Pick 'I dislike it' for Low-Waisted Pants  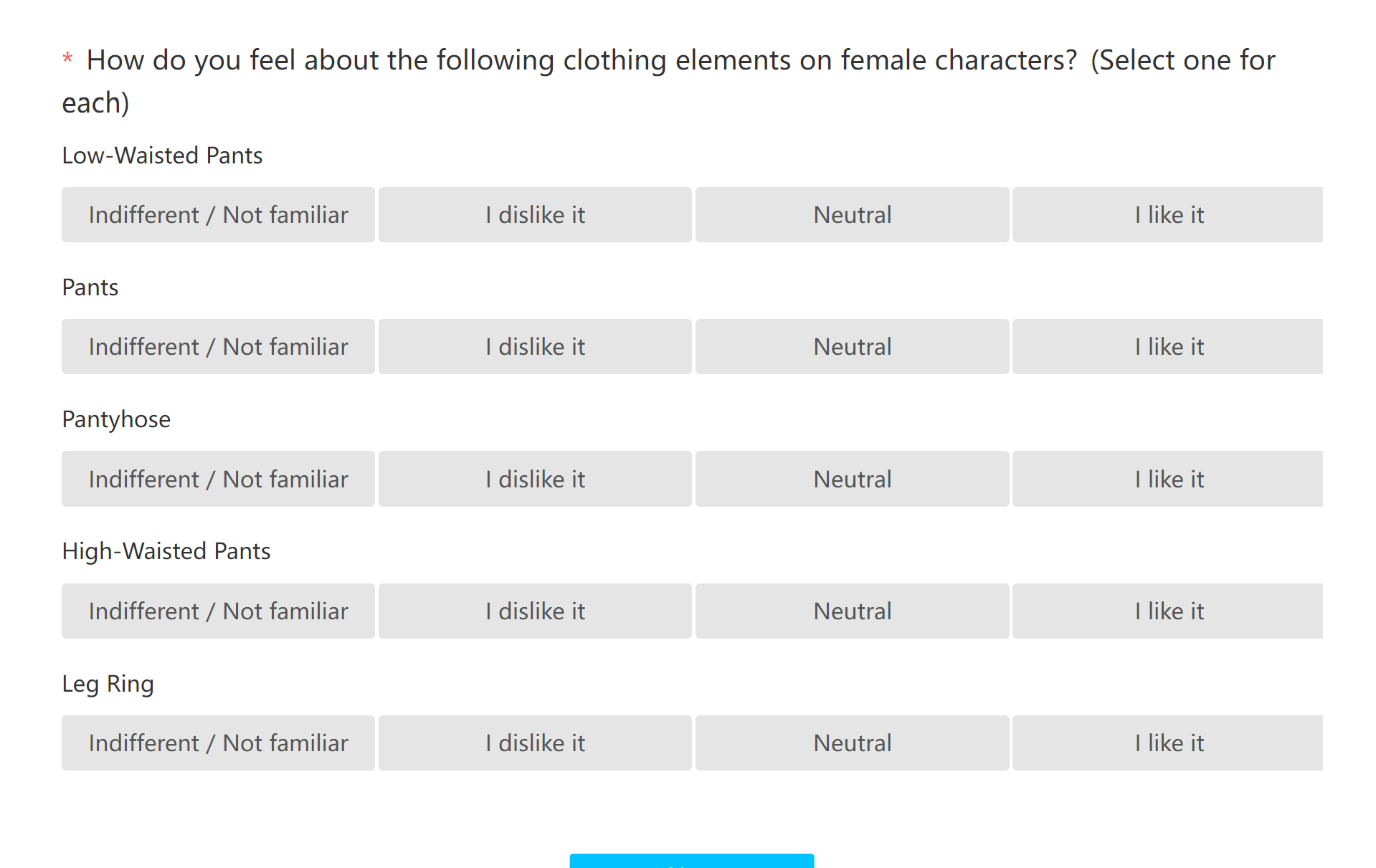coord(535,215)
